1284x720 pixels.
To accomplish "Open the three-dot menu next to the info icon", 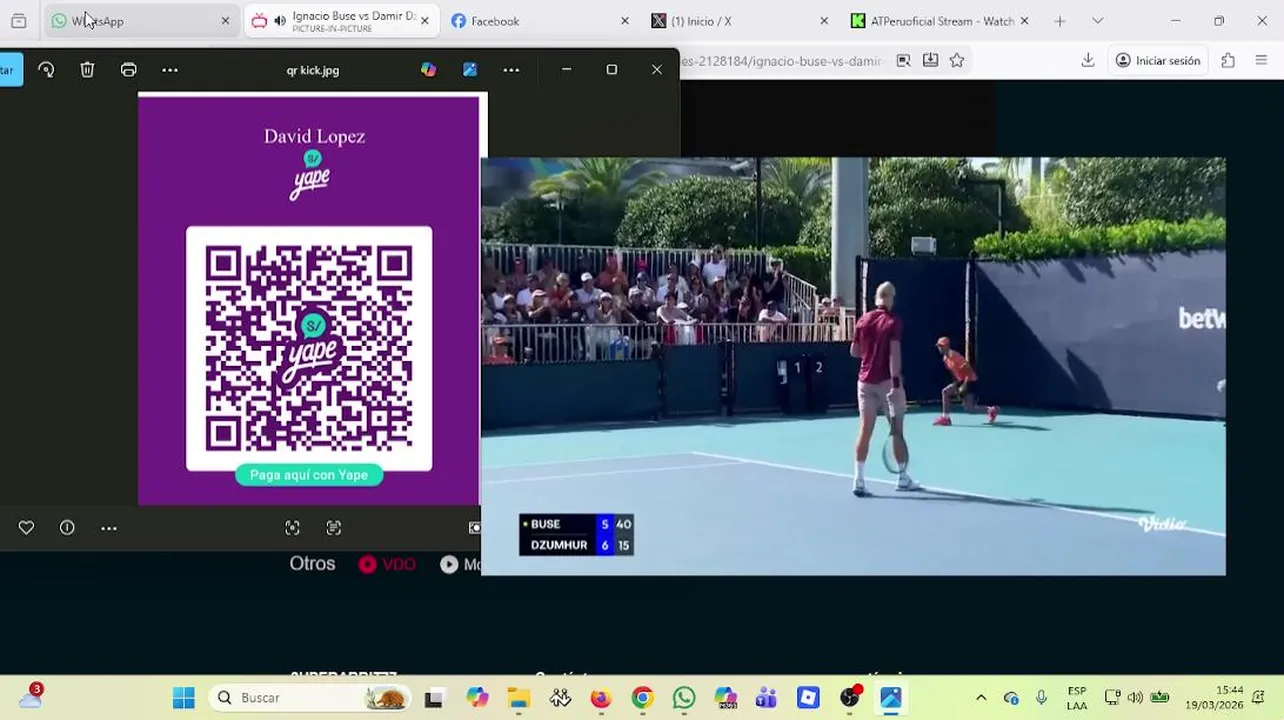I will tap(109, 528).
